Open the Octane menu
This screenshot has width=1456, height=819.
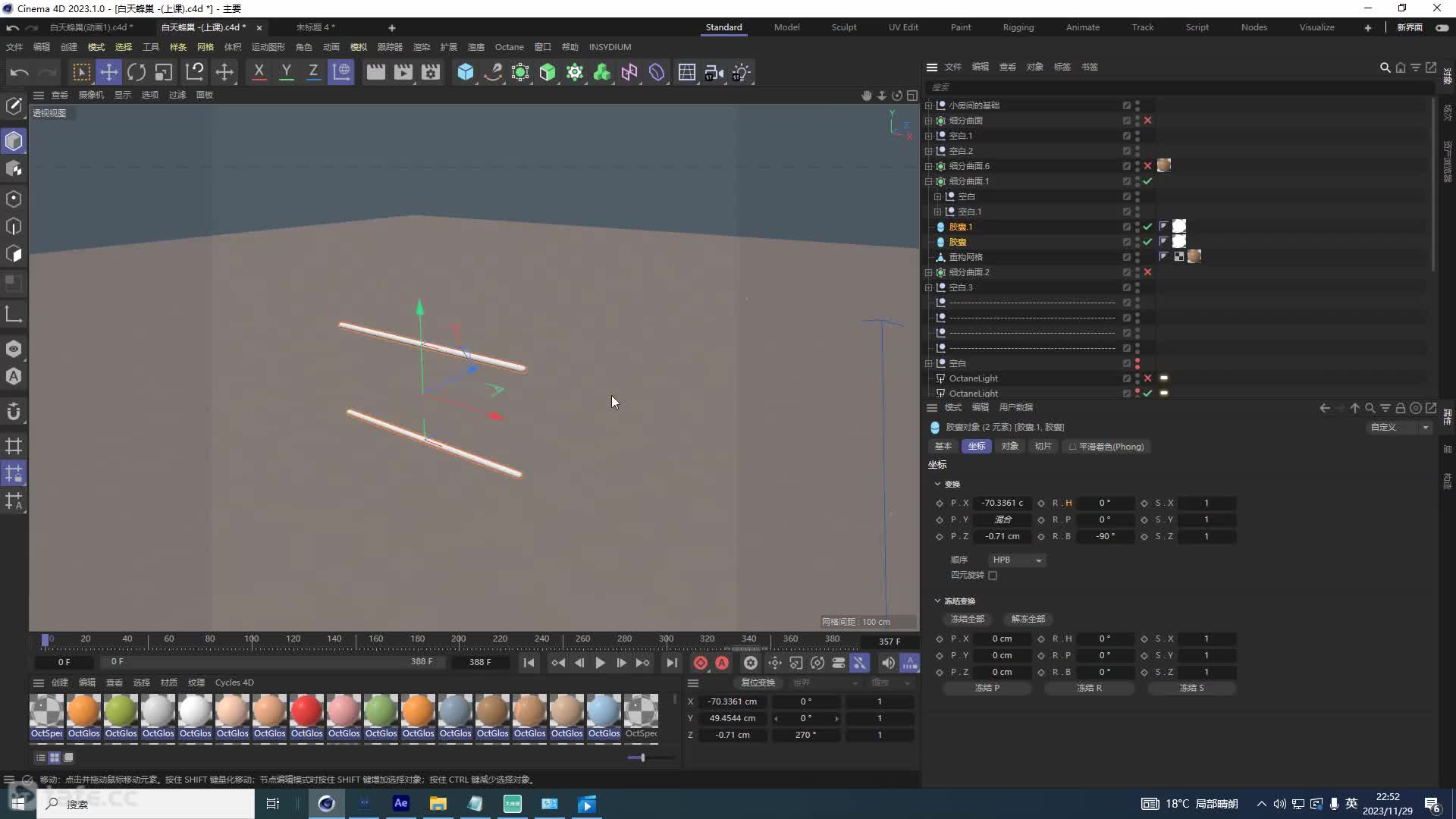[509, 47]
